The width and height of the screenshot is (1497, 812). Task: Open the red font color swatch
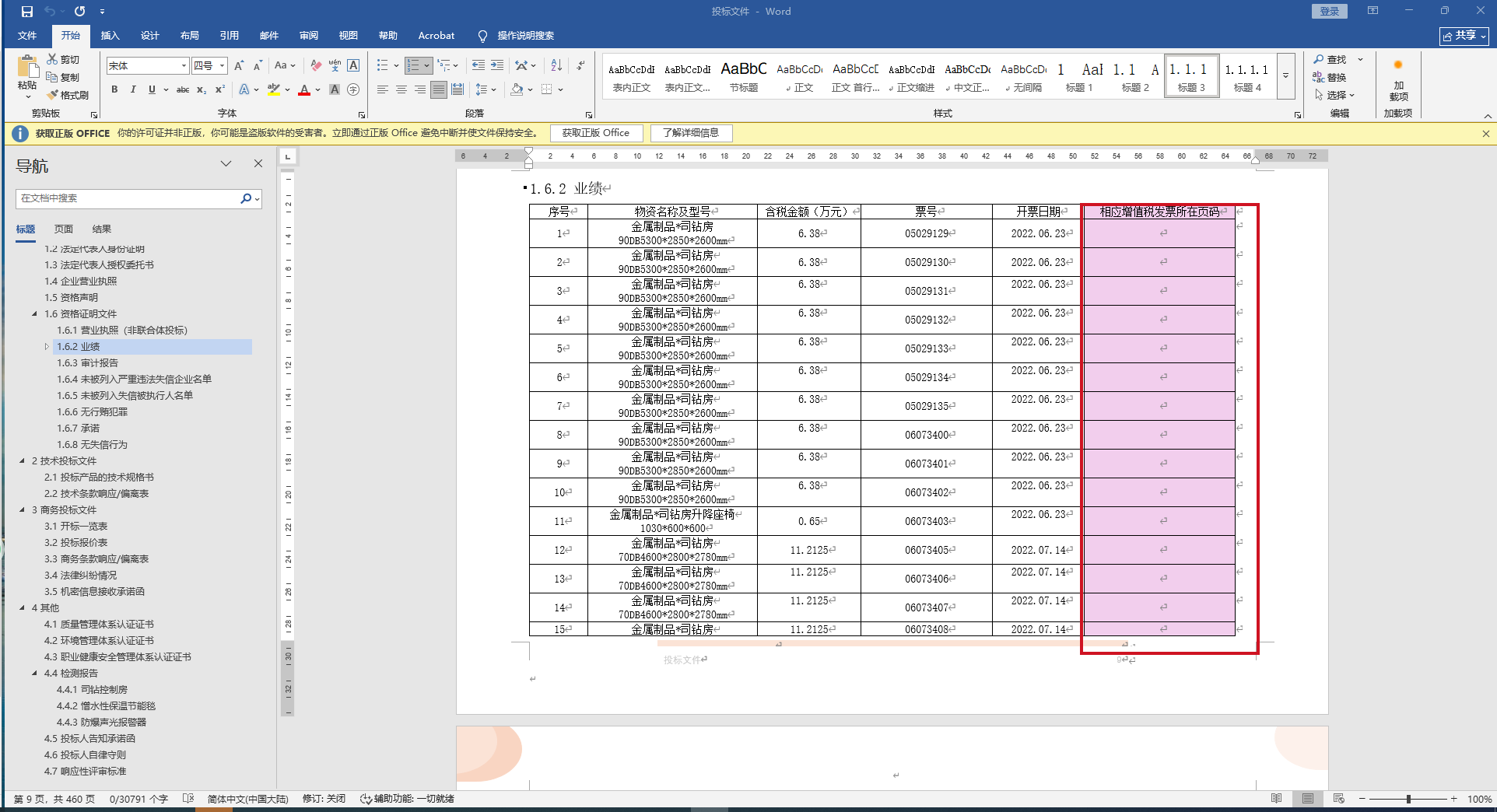(304, 89)
